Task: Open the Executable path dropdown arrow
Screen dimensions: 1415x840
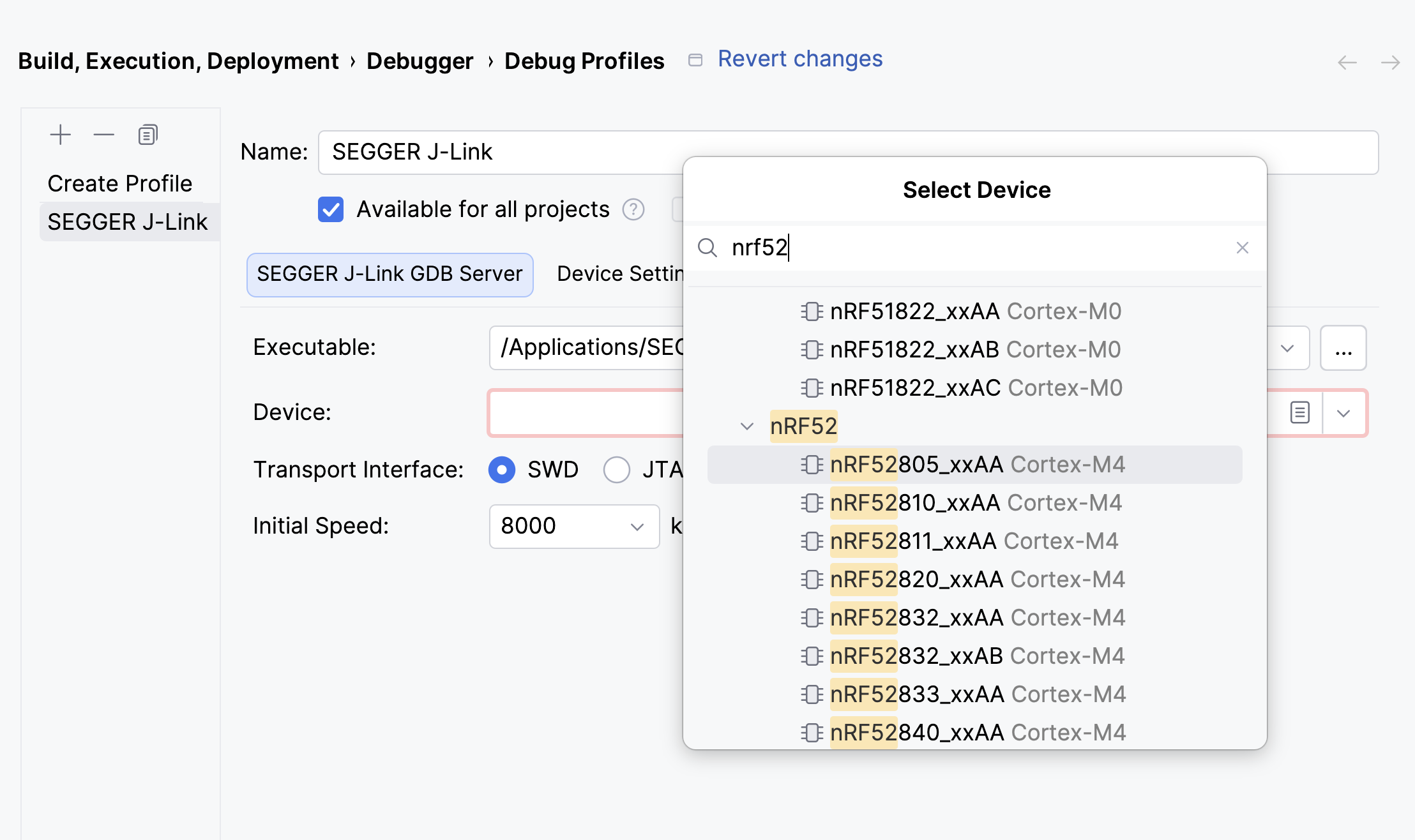Action: [1287, 348]
